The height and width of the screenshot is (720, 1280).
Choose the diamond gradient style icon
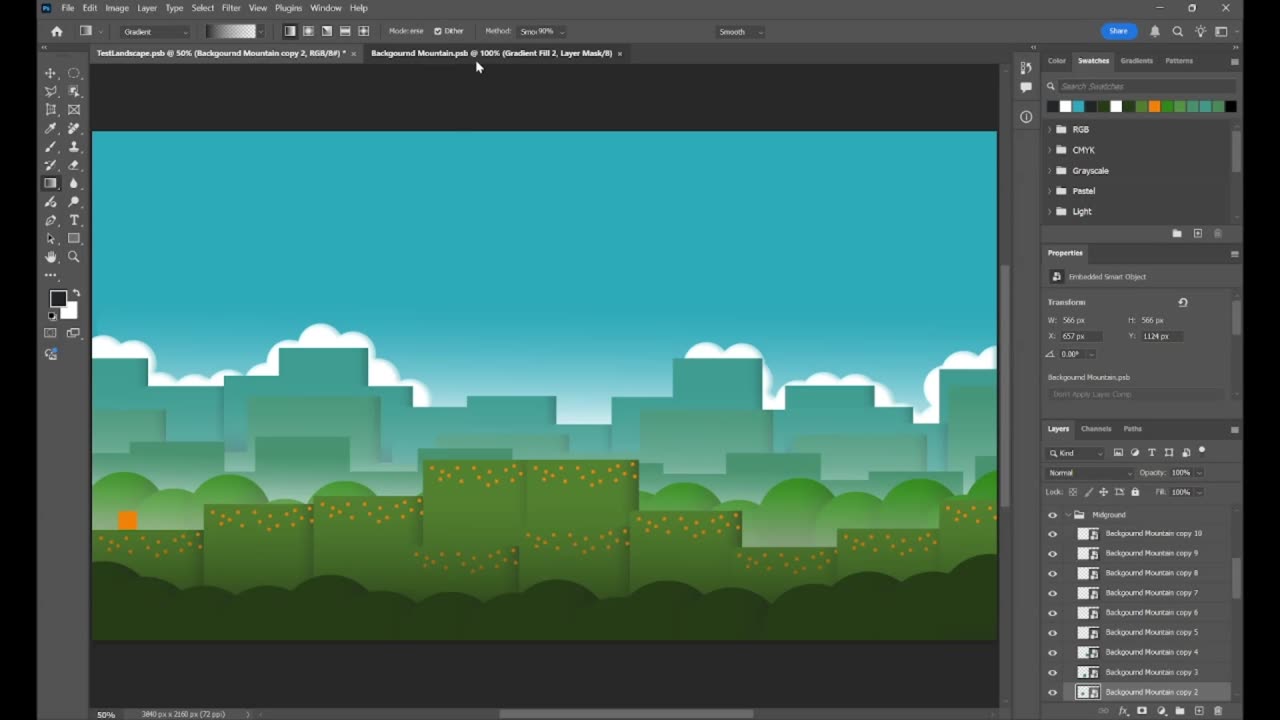[x=364, y=32]
